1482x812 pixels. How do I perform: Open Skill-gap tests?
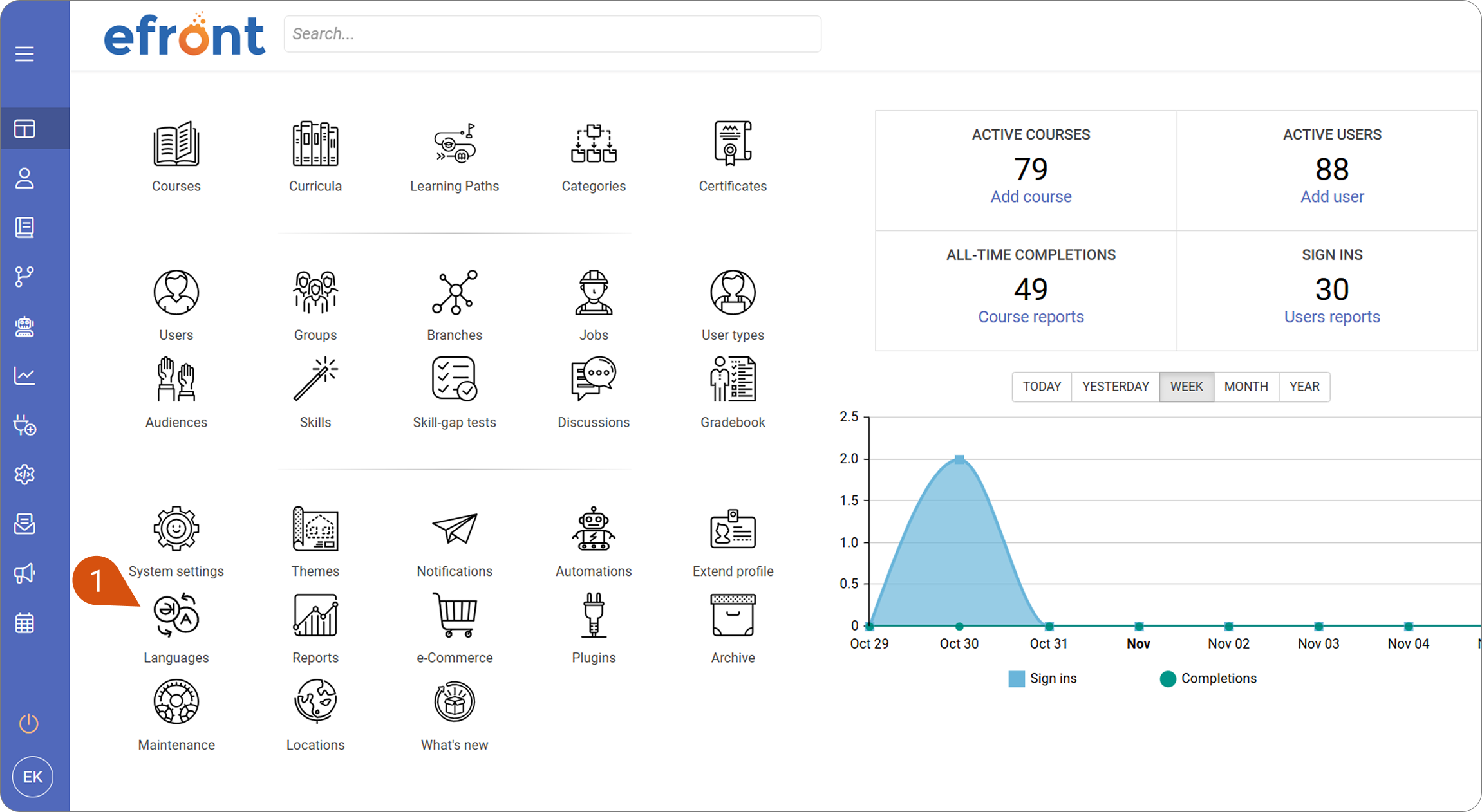coord(455,379)
